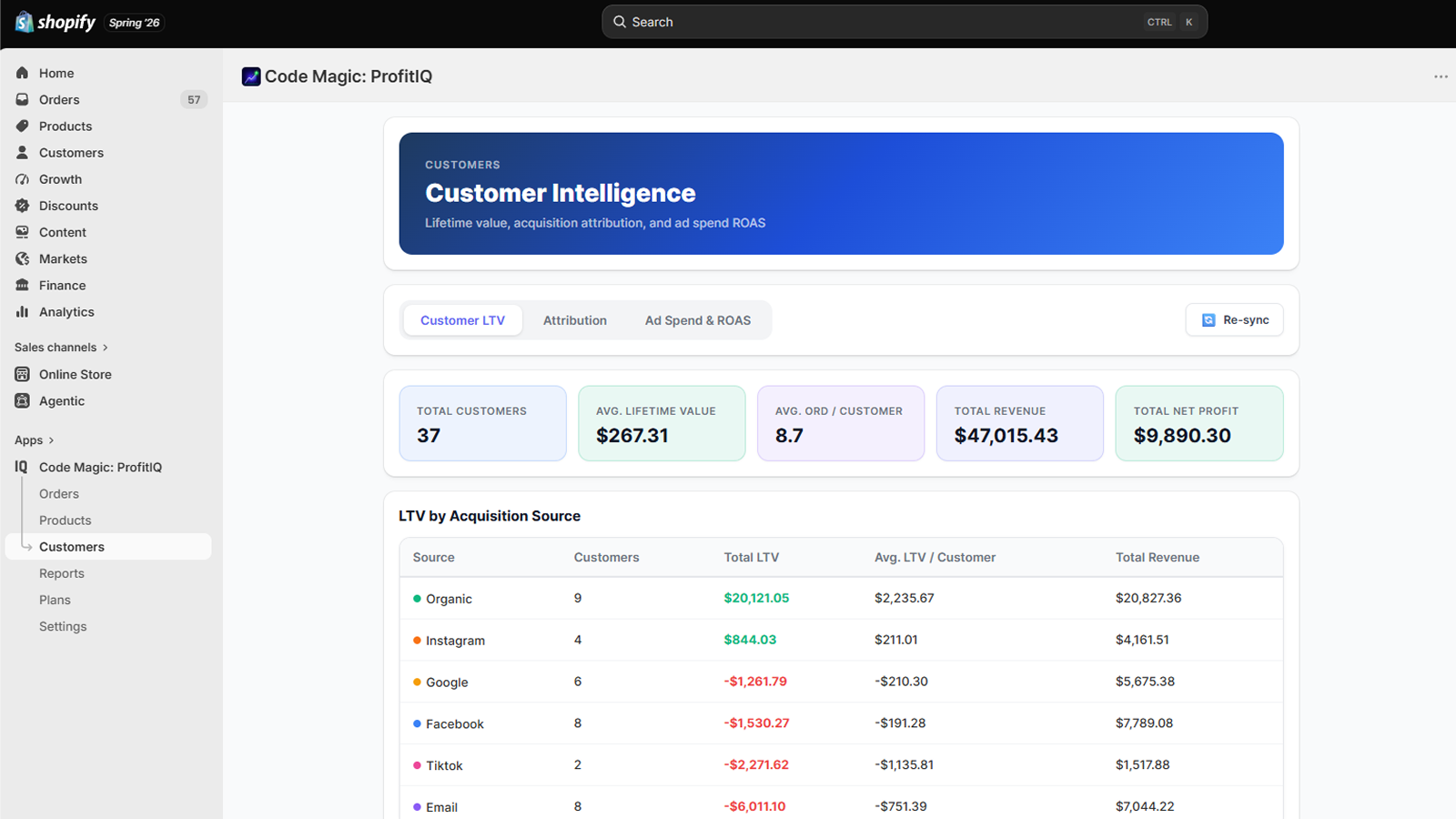Click the Shopify logo
Image resolution: width=1456 pixels, height=819 pixels.
coord(56,22)
